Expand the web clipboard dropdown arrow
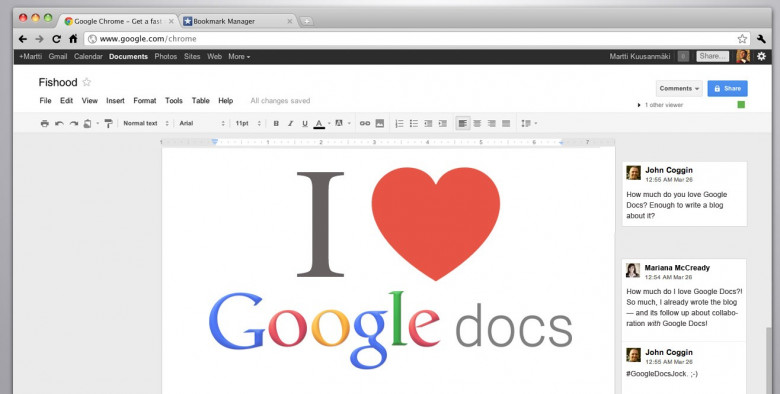Image resolution: width=780 pixels, height=394 pixels. tap(98, 123)
